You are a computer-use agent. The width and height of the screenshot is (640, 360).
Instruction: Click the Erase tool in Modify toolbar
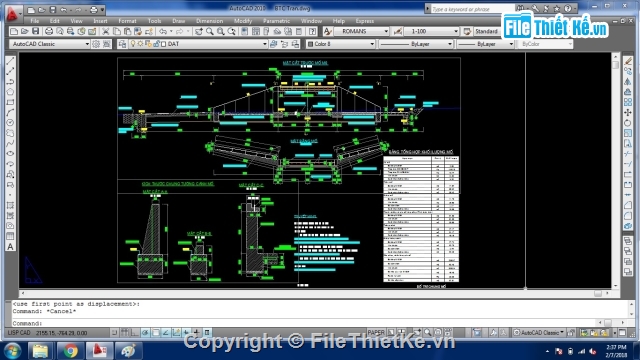pyautogui.click(x=628, y=61)
